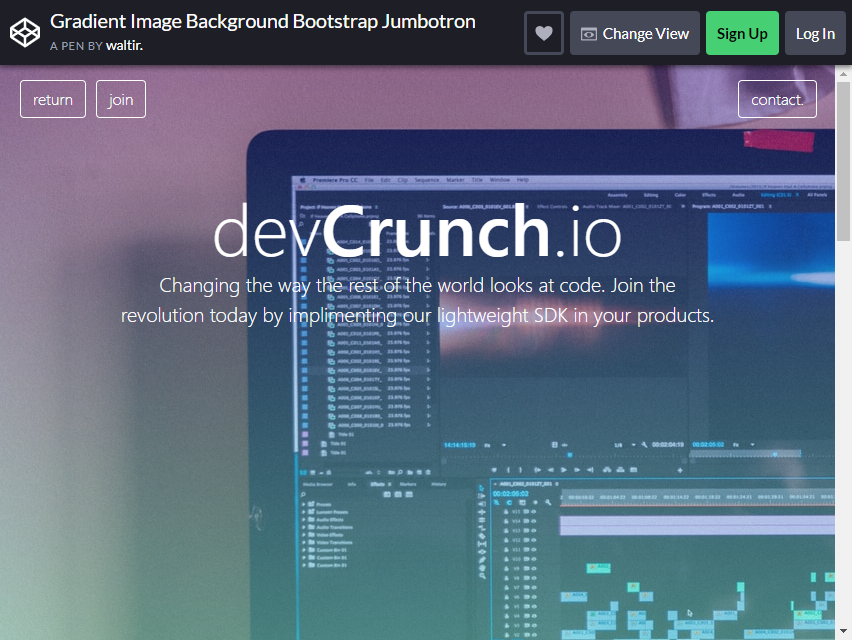The width and height of the screenshot is (852, 640).
Task: Love this pen with the heart icon
Action: point(544,33)
